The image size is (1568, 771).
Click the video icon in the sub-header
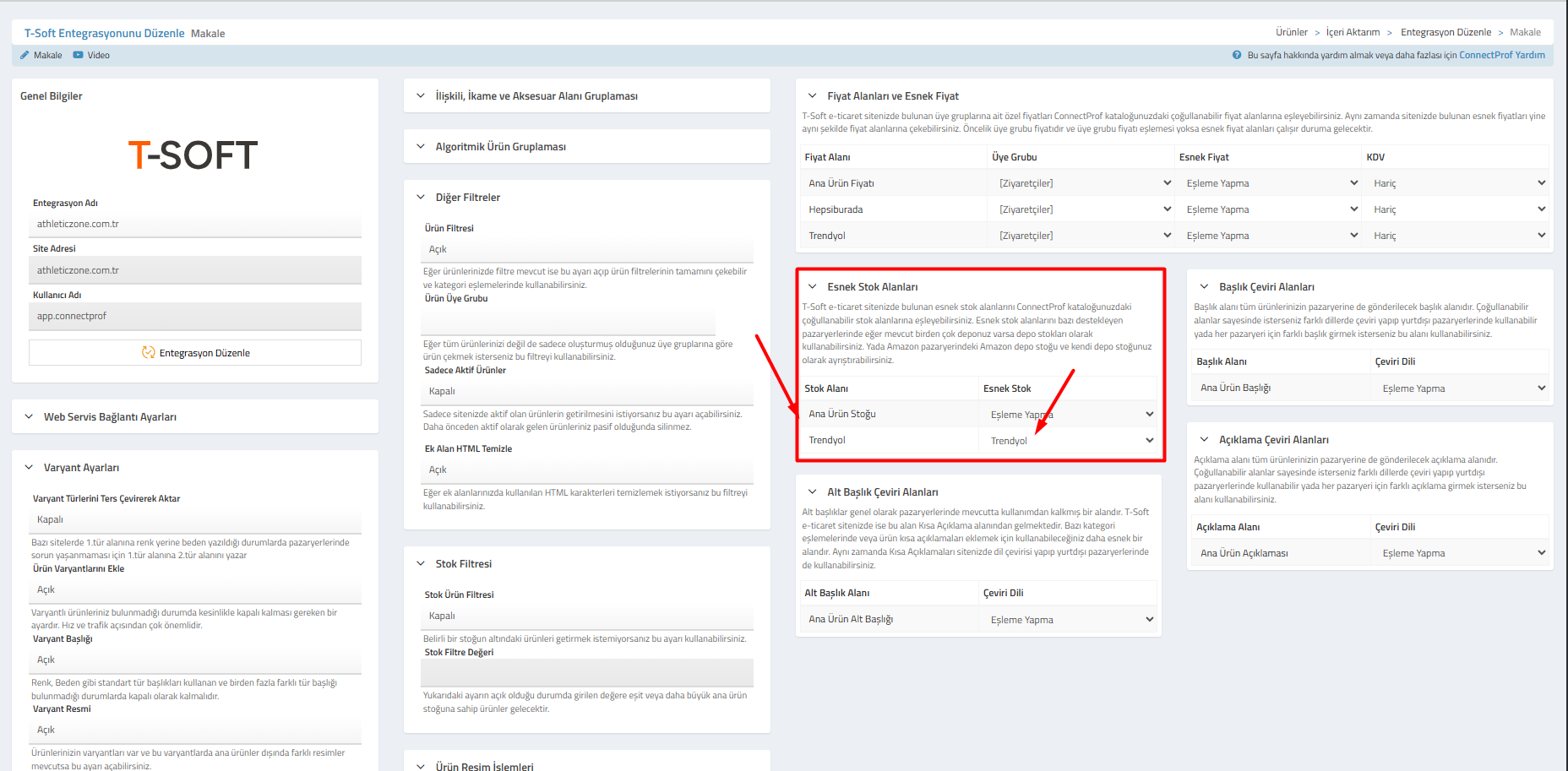(78, 55)
